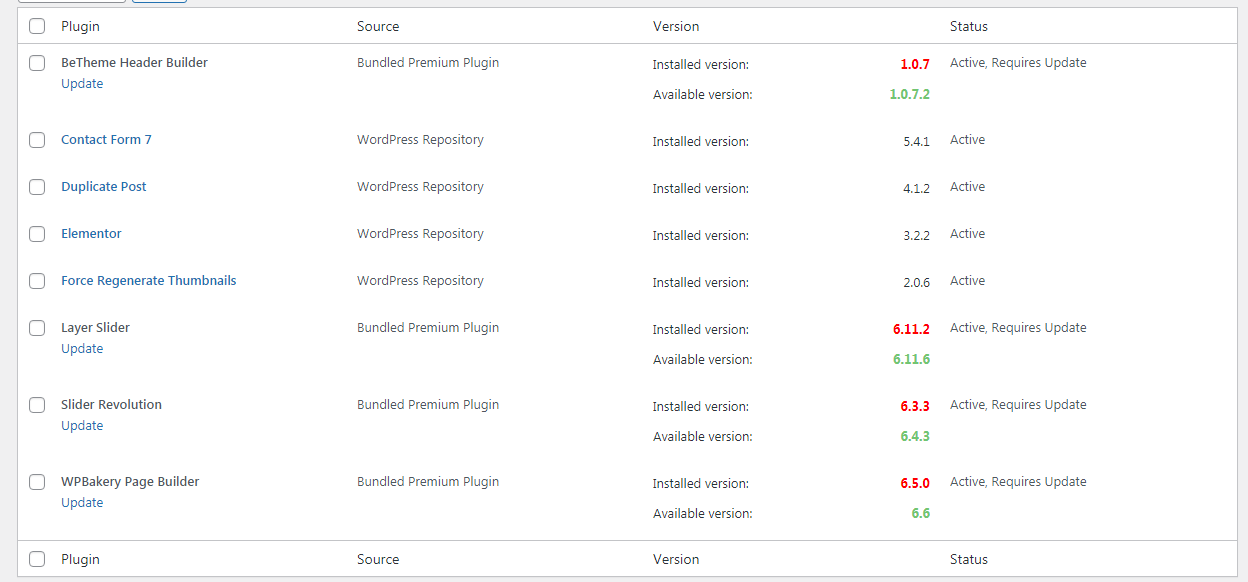Click the Status column heading in the header row
Screen dimensions: 1248x582
coord(969,26)
